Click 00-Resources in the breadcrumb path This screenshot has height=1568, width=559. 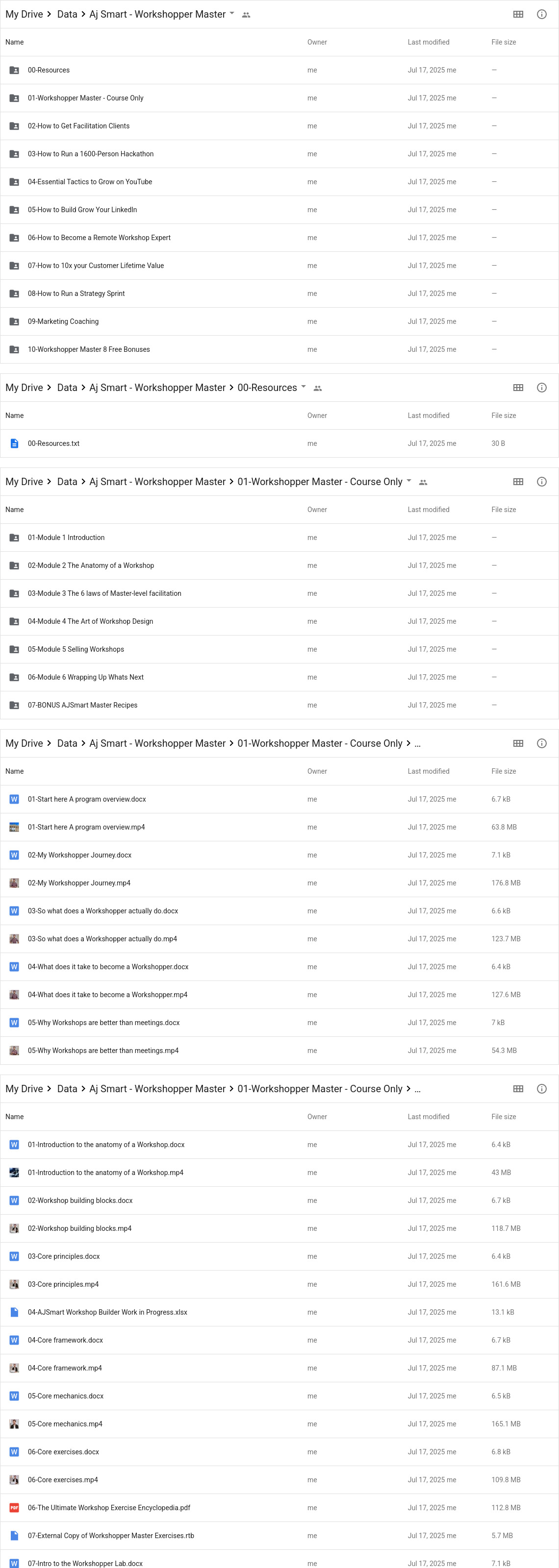(267, 388)
